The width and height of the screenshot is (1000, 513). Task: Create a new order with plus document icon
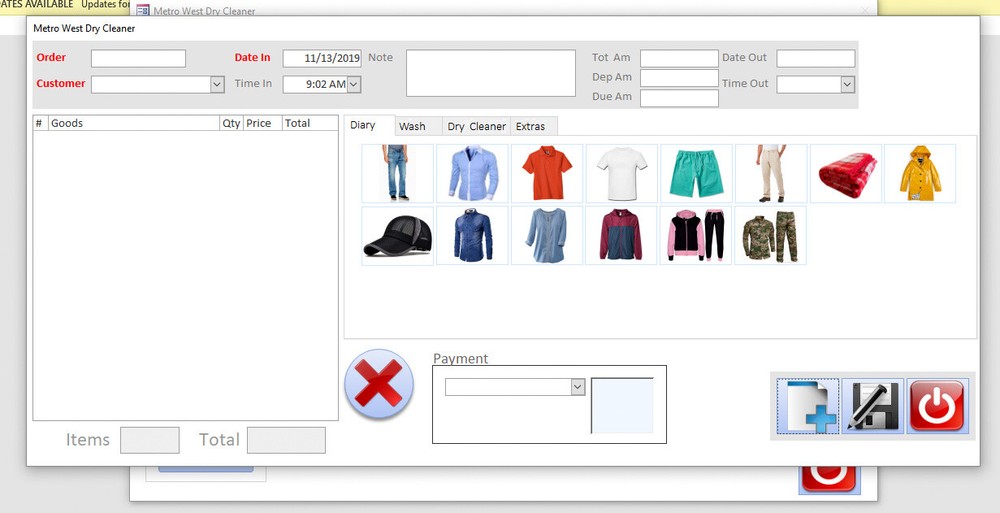coord(808,406)
